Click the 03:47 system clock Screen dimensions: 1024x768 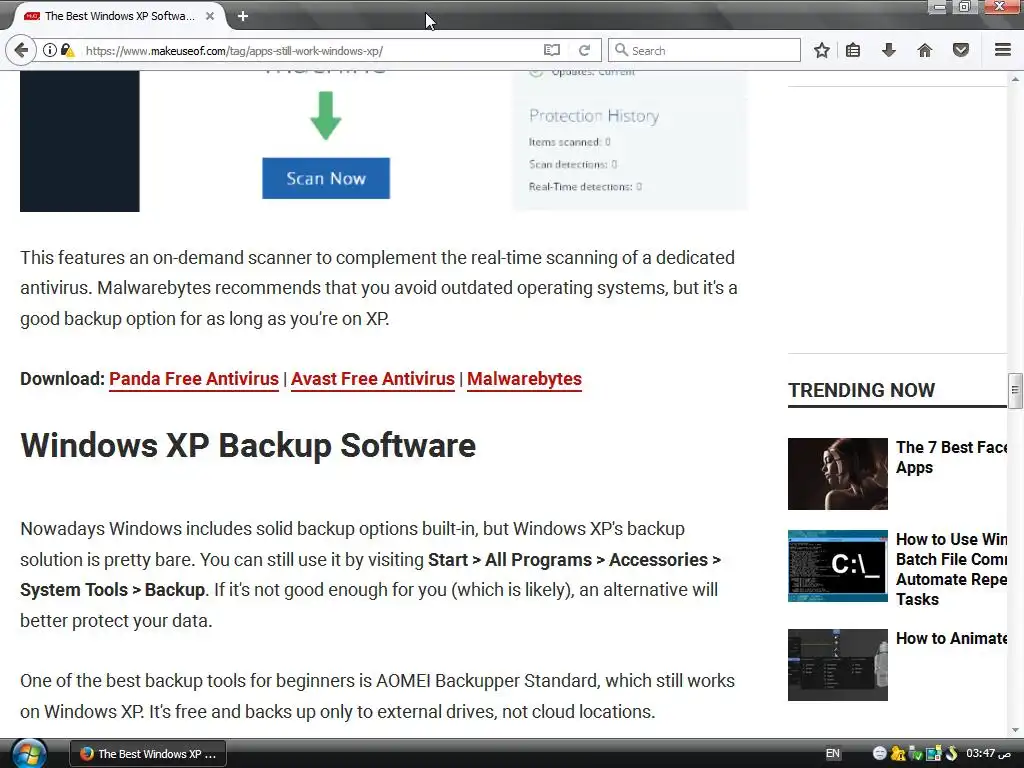point(988,753)
